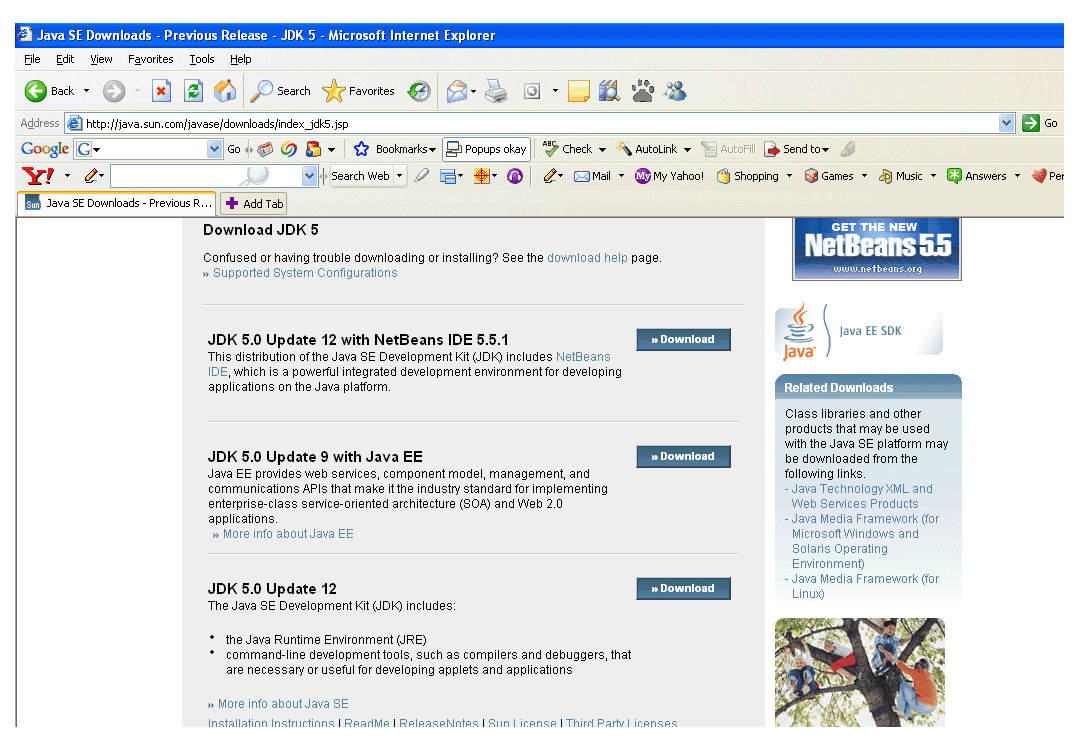Run the spell Check button

568,149
